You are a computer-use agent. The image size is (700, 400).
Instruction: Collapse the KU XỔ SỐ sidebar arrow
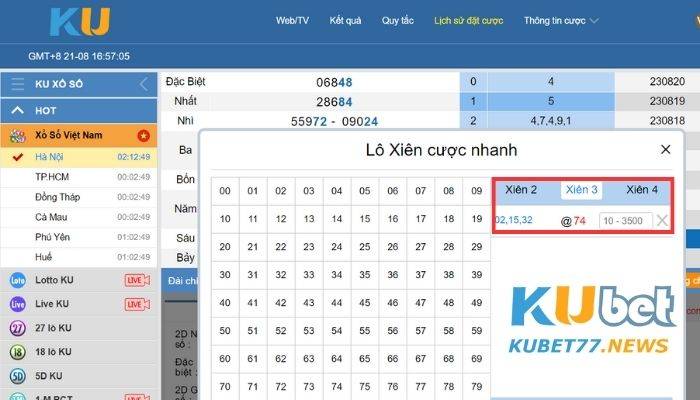[143, 85]
